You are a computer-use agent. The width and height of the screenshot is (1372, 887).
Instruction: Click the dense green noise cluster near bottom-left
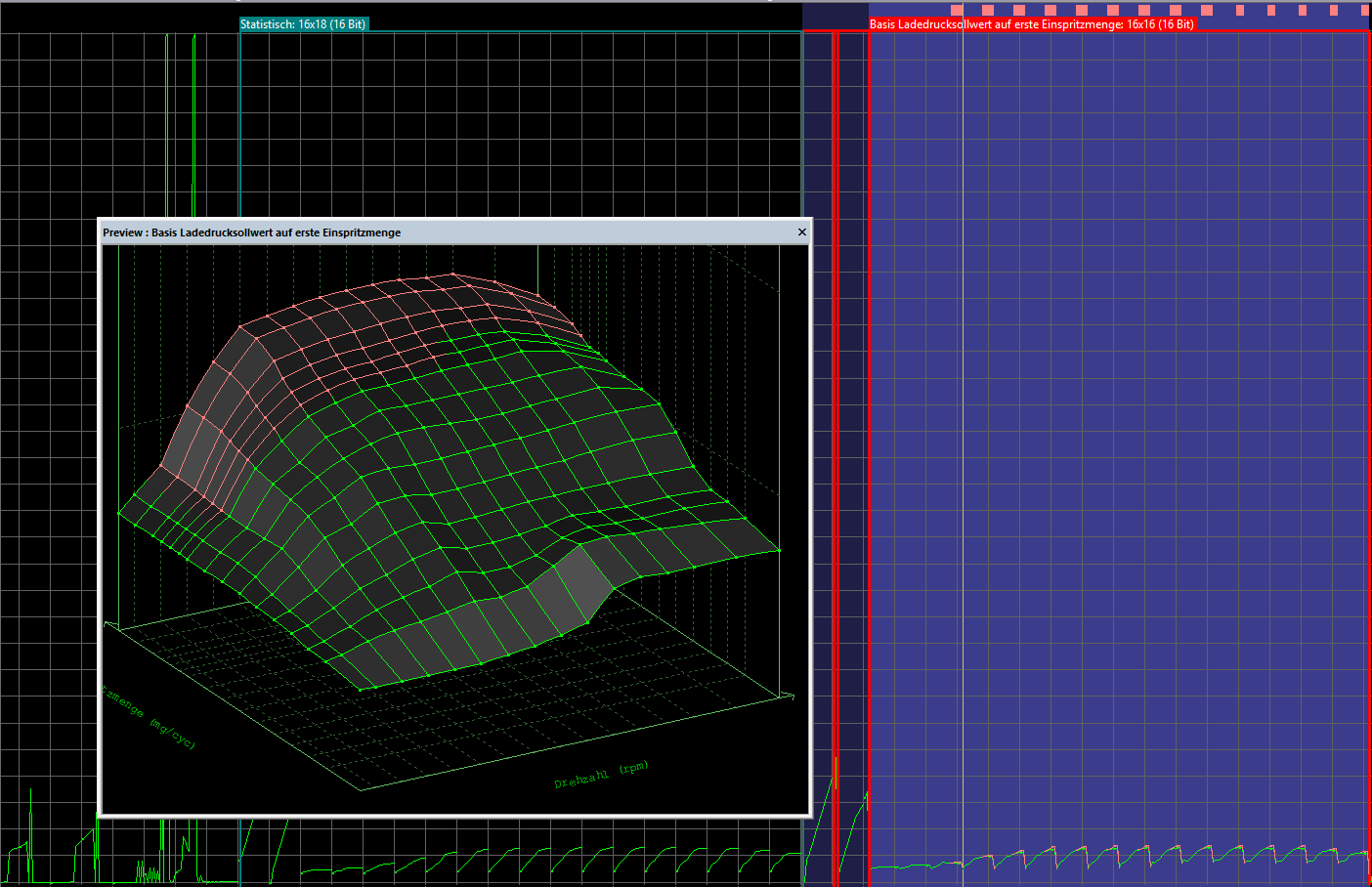pyautogui.click(x=149, y=869)
